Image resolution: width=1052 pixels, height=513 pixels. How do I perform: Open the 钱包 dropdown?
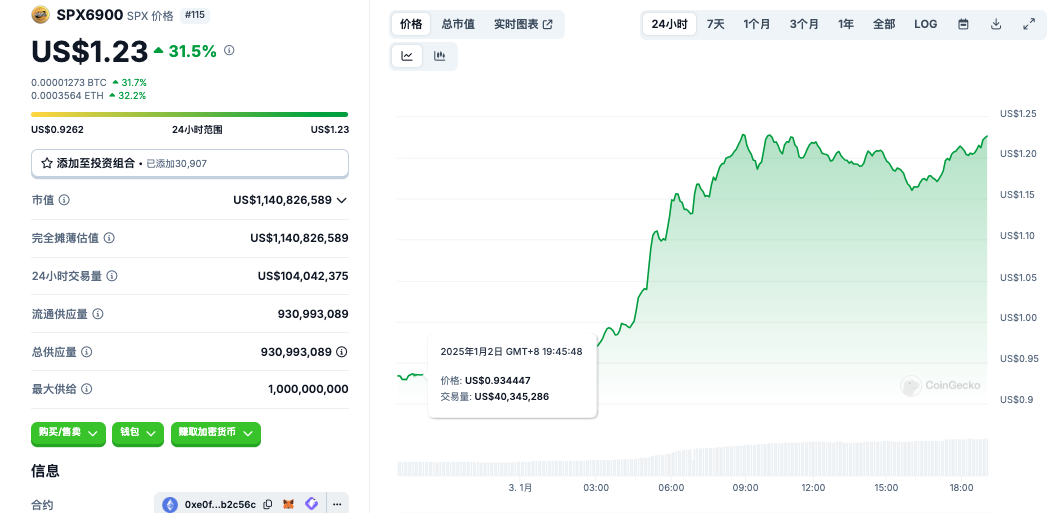138,434
